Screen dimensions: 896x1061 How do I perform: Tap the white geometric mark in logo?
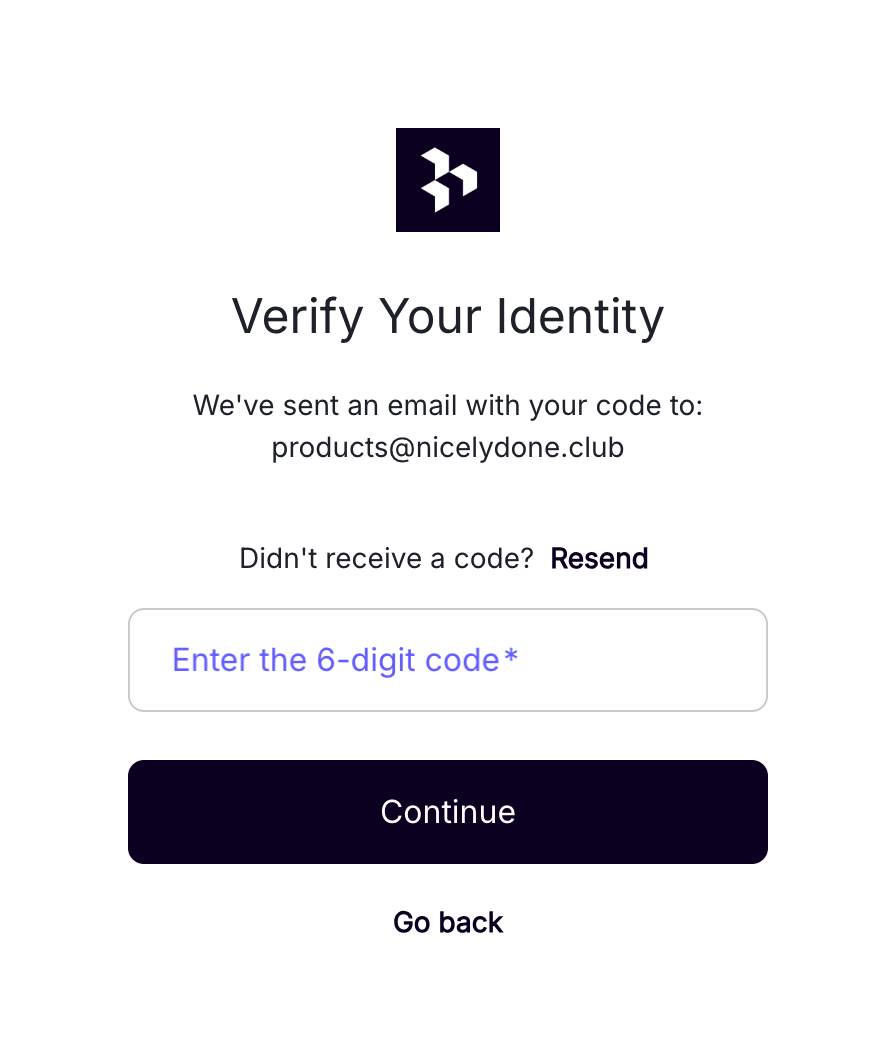(x=448, y=180)
